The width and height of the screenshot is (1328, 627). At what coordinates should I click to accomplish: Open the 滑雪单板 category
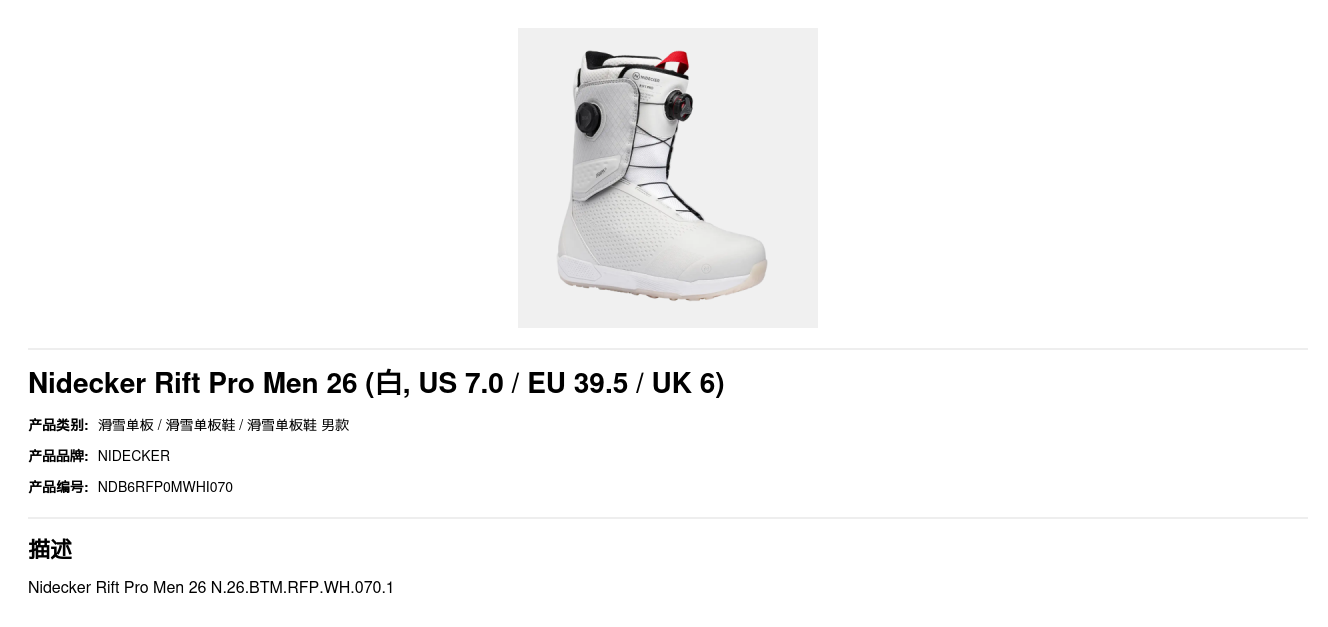126,425
